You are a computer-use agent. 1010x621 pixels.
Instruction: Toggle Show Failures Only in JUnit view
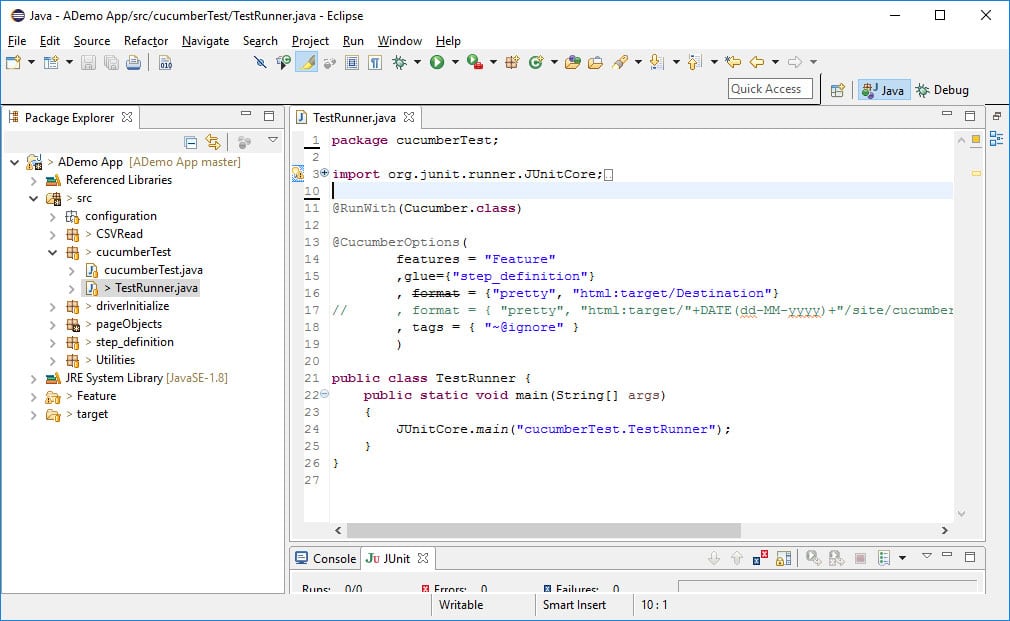[760, 558]
